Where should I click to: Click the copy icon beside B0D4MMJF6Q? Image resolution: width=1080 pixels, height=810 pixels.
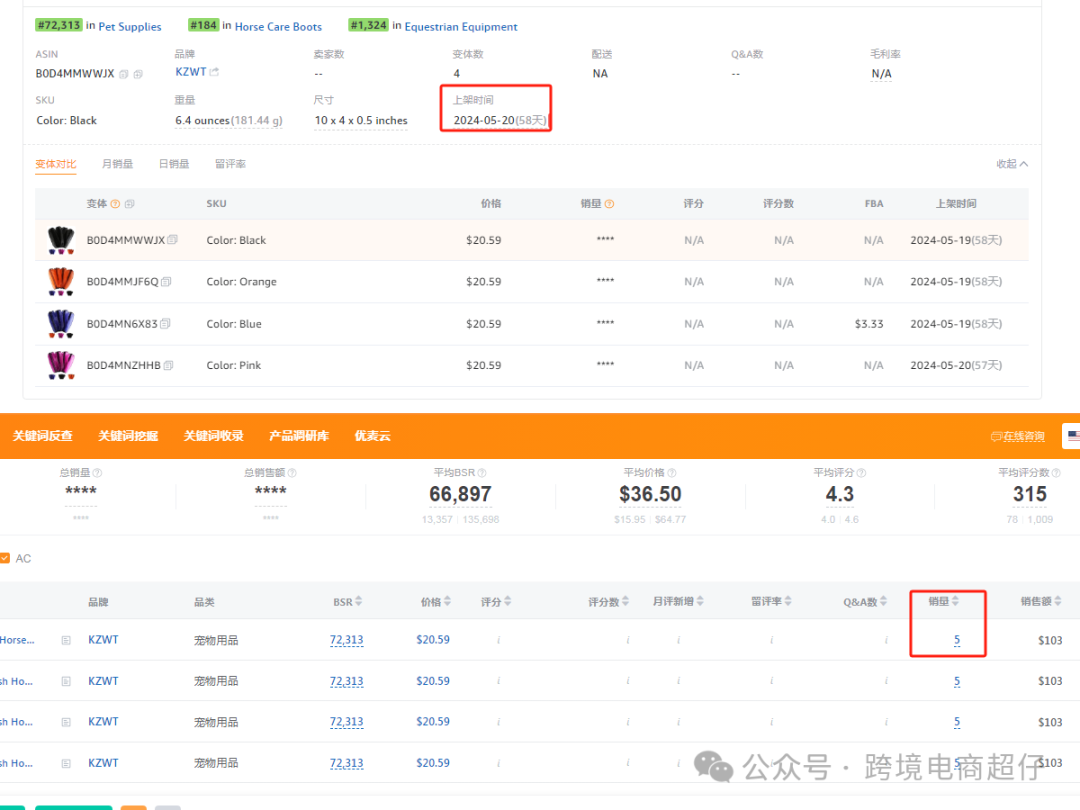point(166,282)
